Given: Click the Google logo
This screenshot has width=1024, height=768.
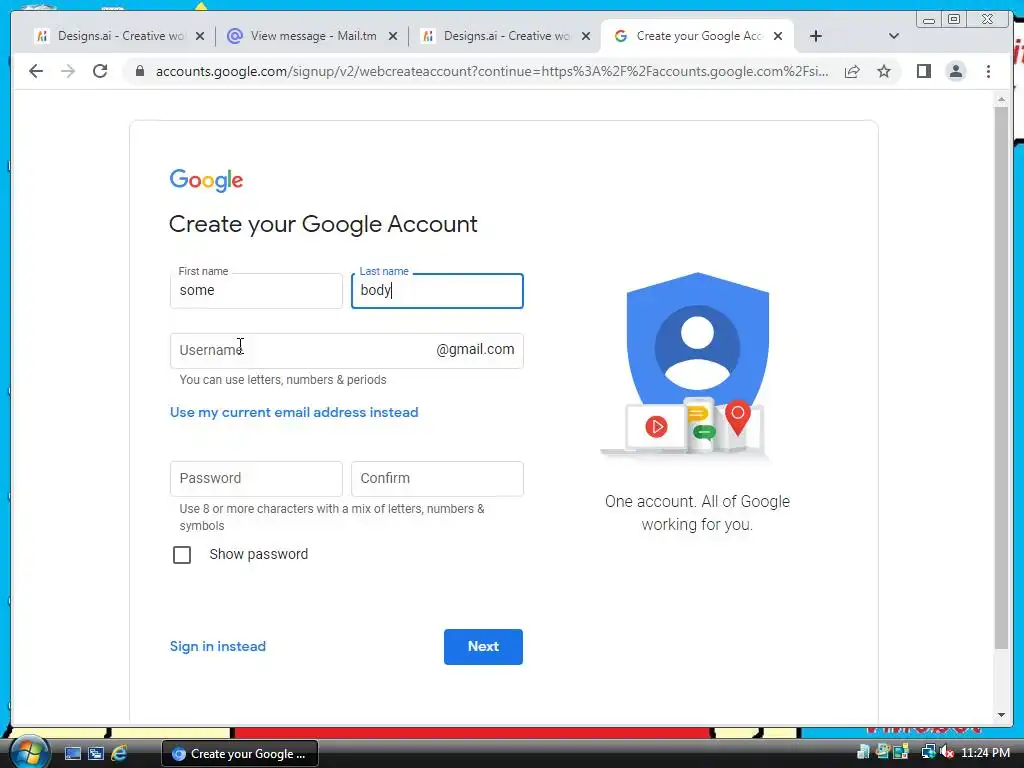Looking at the screenshot, I should (x=206, y=180).
